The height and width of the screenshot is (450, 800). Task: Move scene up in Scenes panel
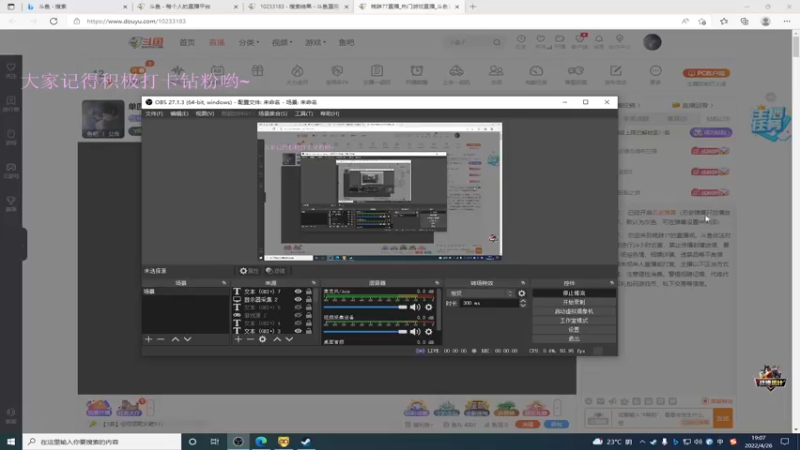[175, 339]
